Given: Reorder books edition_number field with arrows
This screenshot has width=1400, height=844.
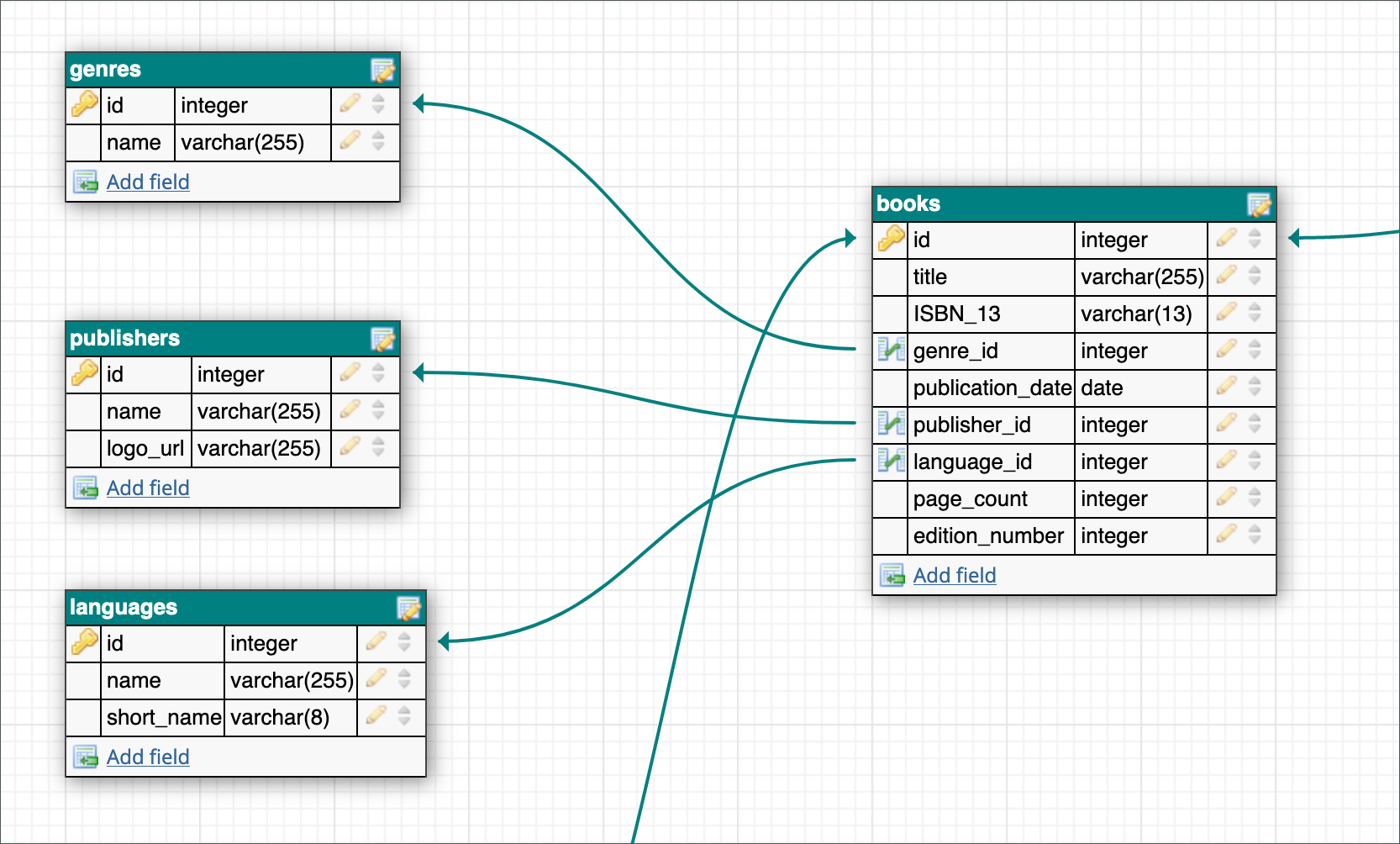Looking at the screenshot, I should pos(1255,535).
